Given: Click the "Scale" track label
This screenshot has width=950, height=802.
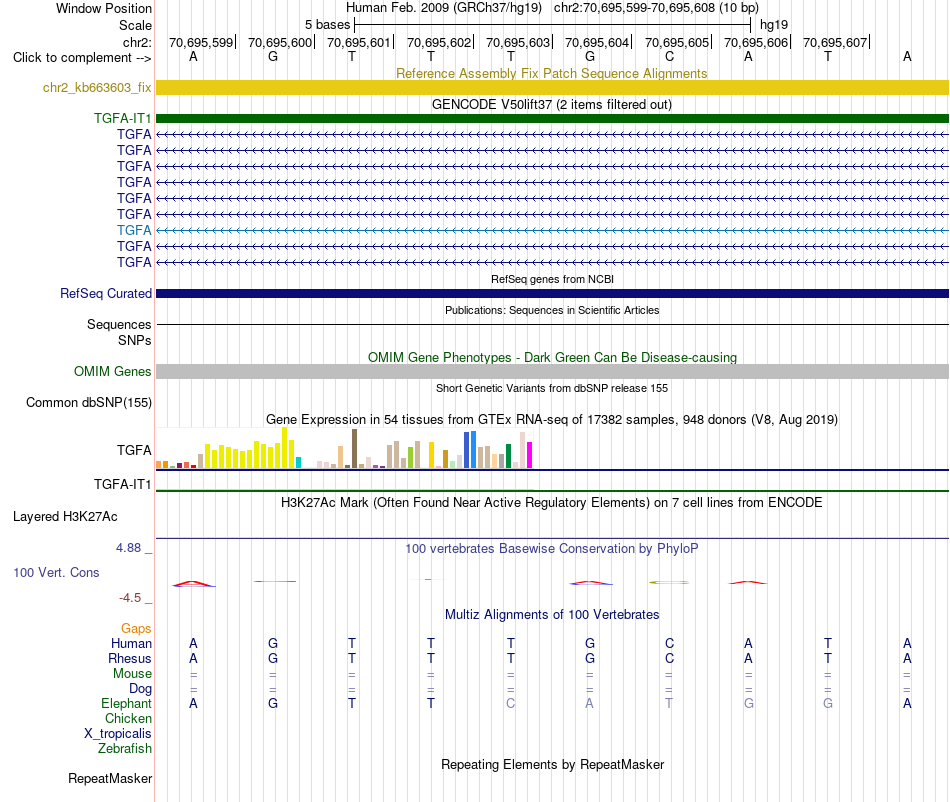Looking at the screenshot, I should 135,25.
